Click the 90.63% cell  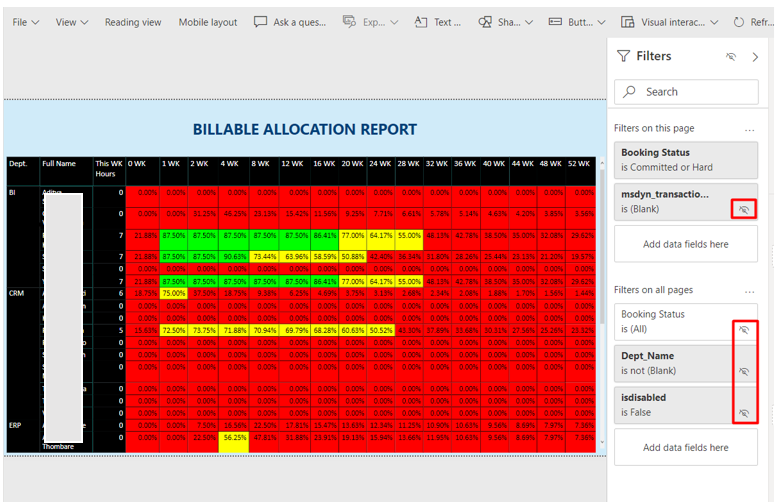(x=234, y=257)
